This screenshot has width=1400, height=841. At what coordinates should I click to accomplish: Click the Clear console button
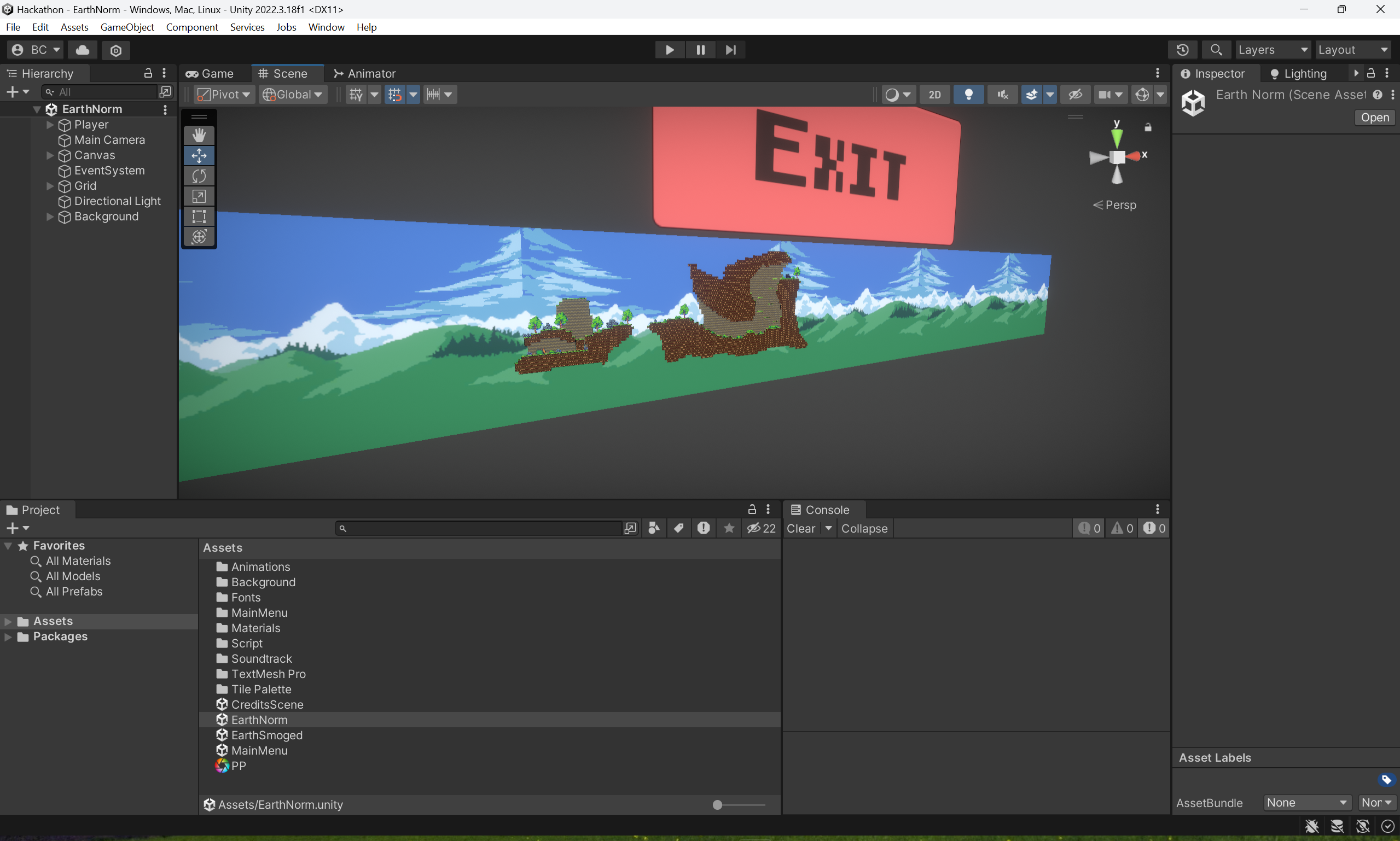(x=800, y=528)
